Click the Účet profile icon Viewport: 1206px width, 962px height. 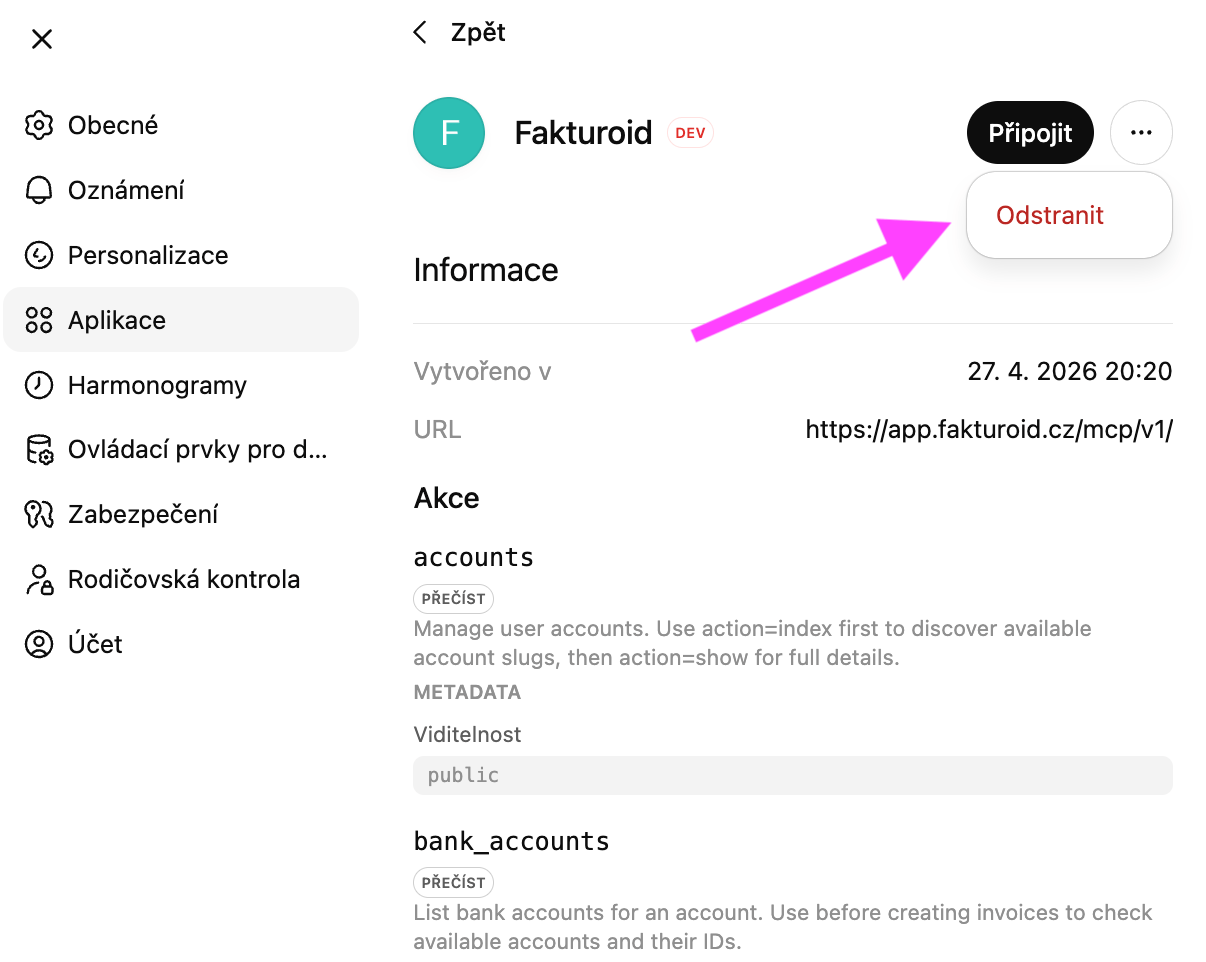pos(38,644)
